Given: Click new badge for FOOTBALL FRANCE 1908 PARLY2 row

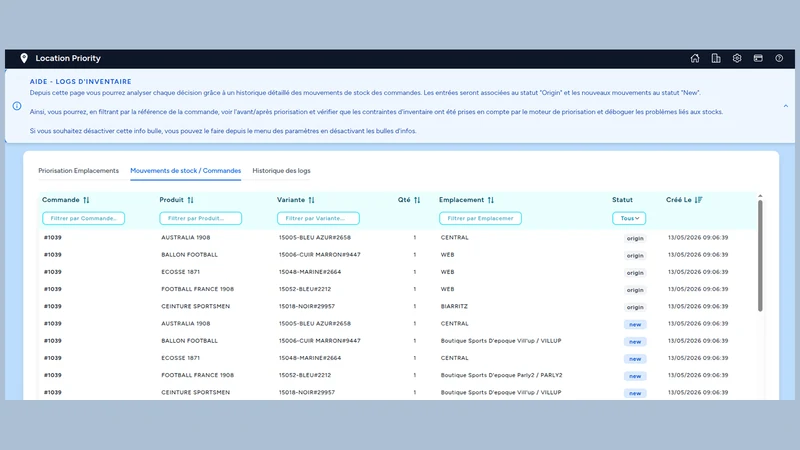Looking at the screenshot, I should (635, 376).
